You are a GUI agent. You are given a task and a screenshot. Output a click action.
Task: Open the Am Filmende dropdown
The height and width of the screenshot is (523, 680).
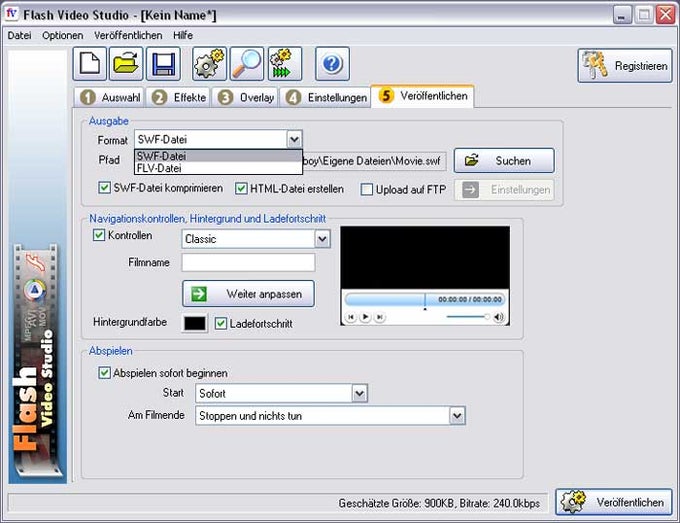point(457,416)
